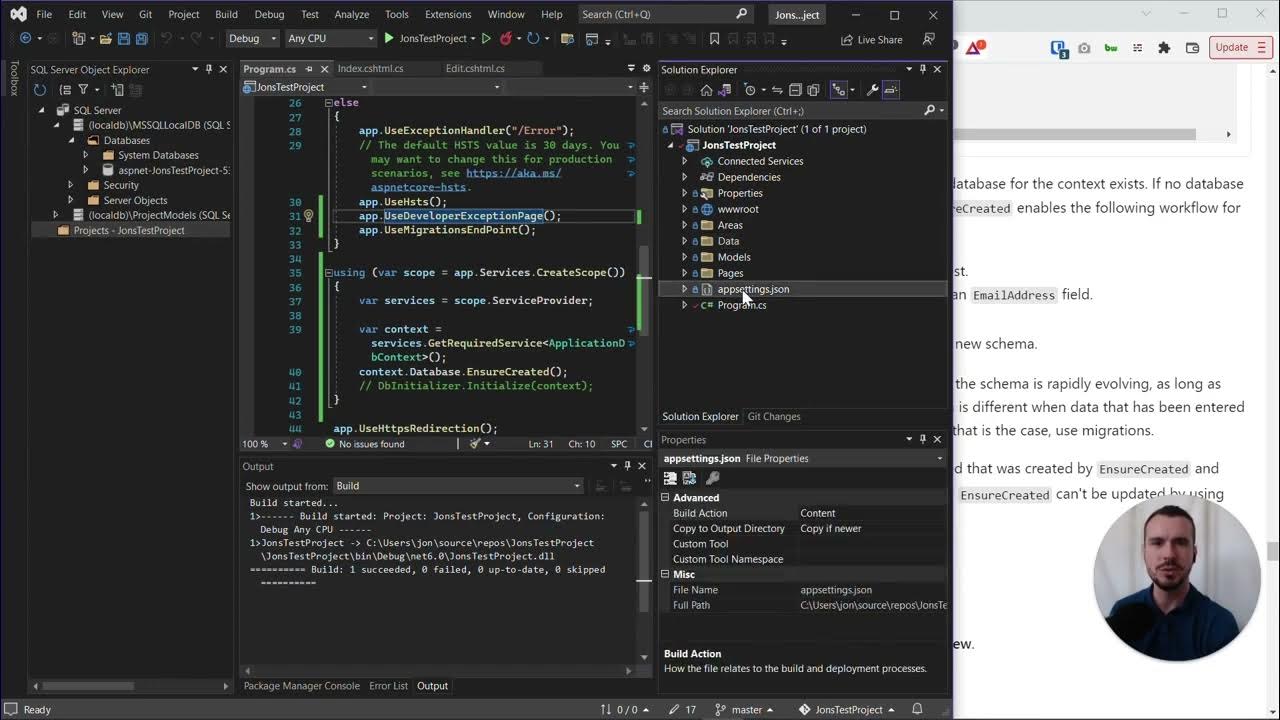Click the Live Share button
This screenshot has height=720, width=1280.
tap(872, 39)
